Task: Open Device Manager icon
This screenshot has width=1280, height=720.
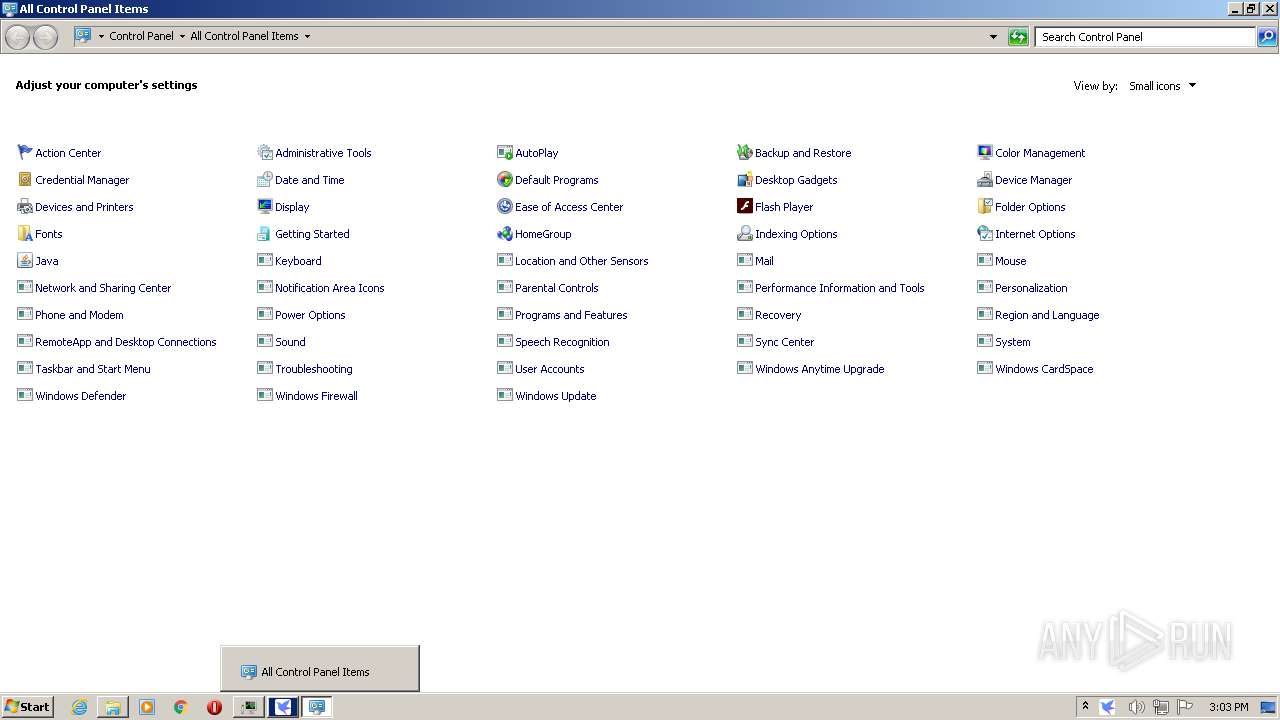Action: pyautogui.click(x=985, y=179)
